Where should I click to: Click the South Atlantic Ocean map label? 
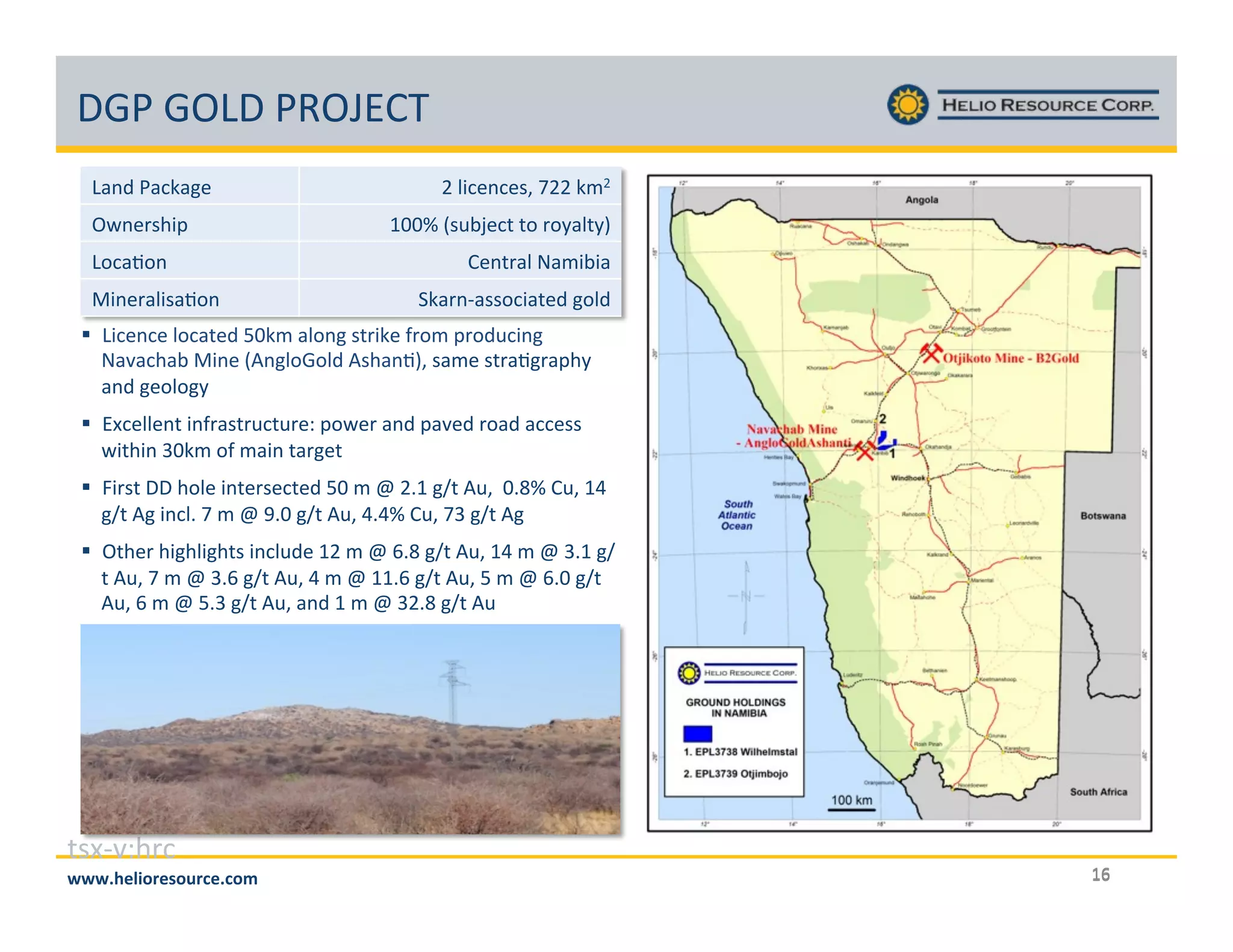737,515
